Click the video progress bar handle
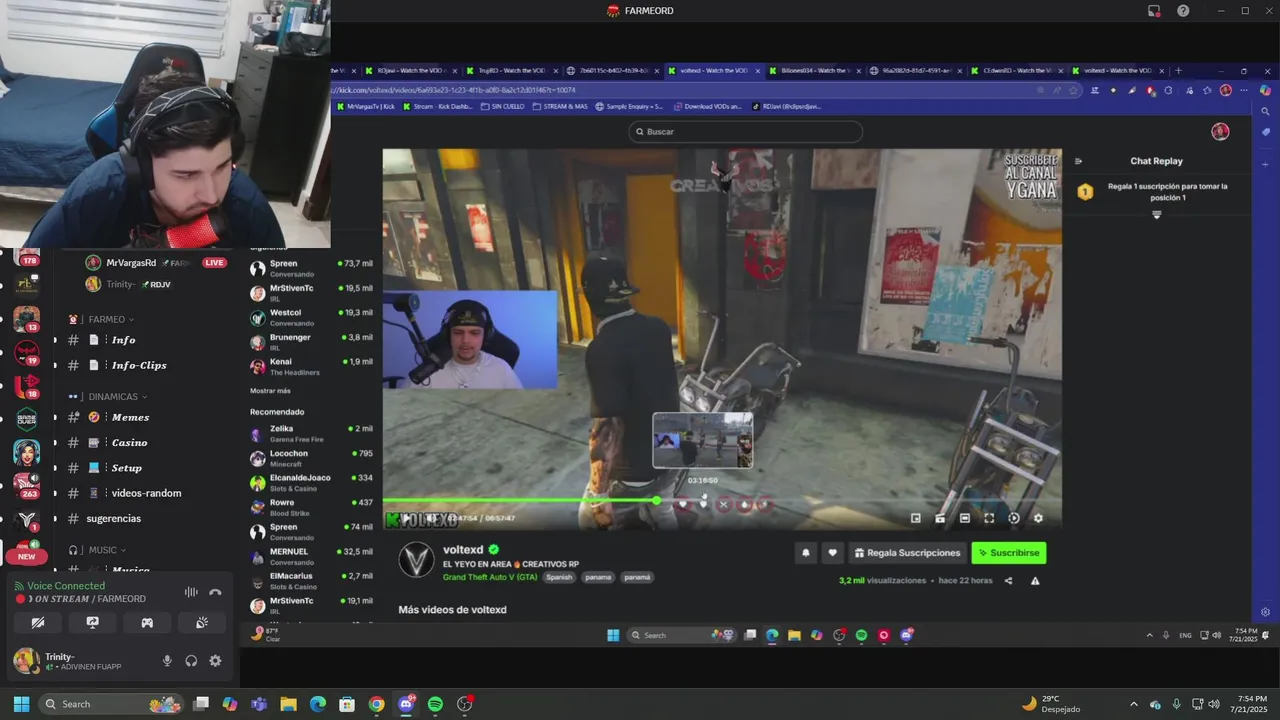The height and width of the screenshot is (720, 1280). click(657, 500)
